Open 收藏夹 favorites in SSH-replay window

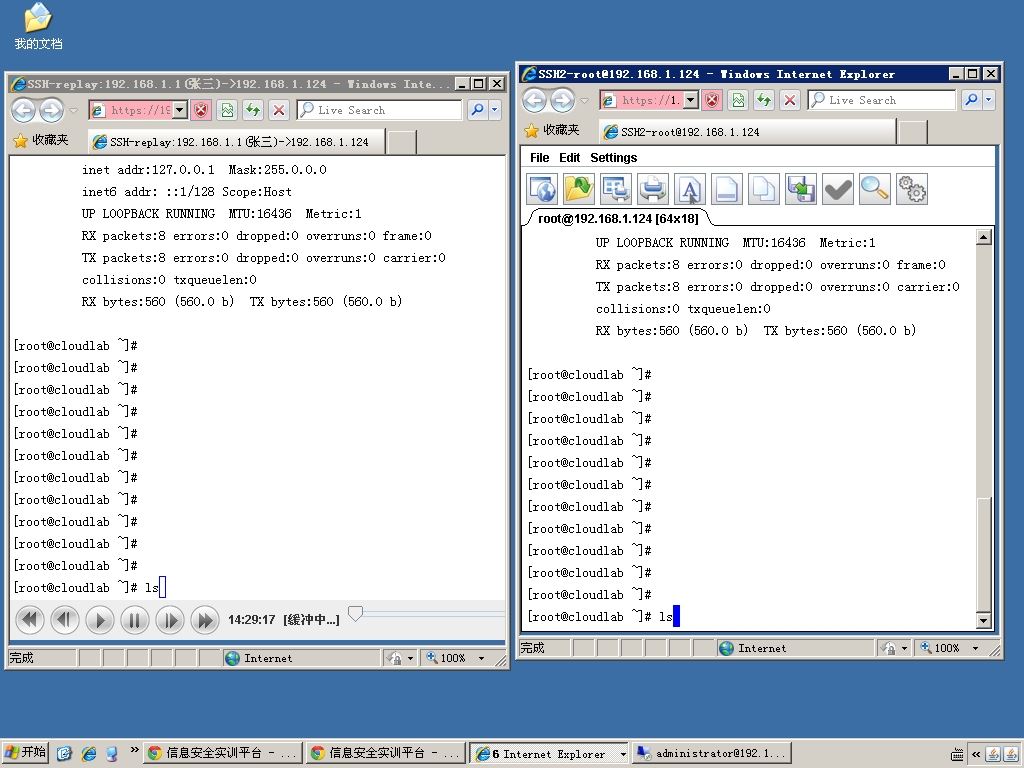[41, 140]
